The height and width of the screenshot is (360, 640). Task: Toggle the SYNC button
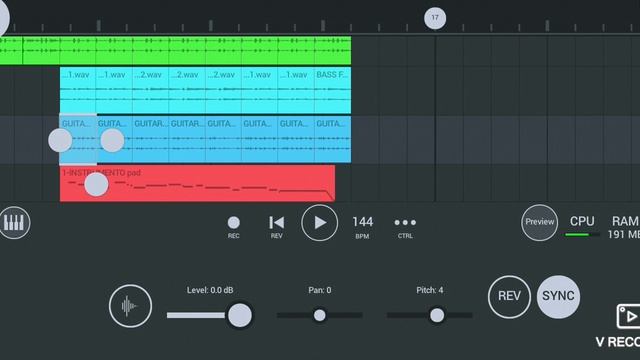pos(558,297)
